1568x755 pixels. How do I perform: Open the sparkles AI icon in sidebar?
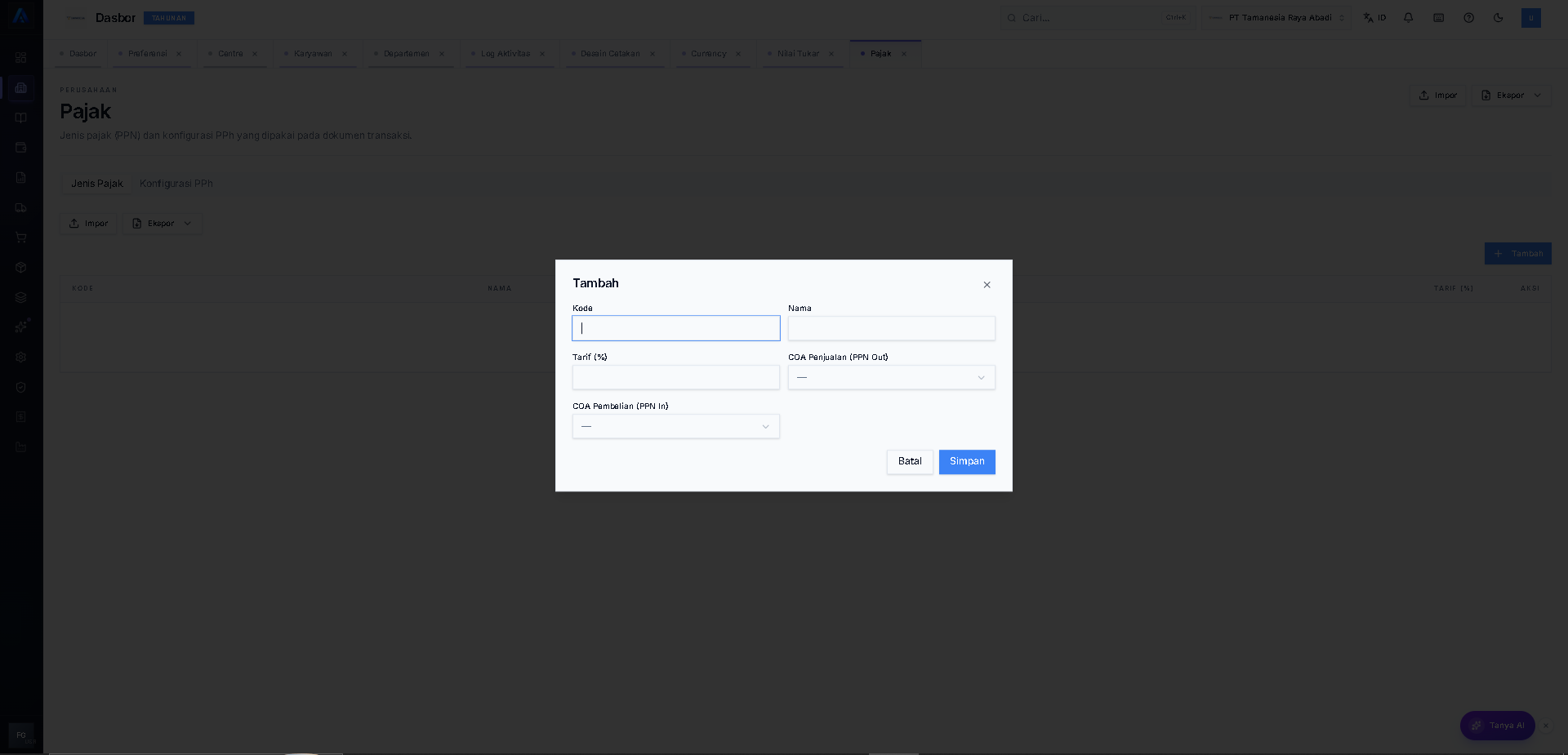point(21,326)
